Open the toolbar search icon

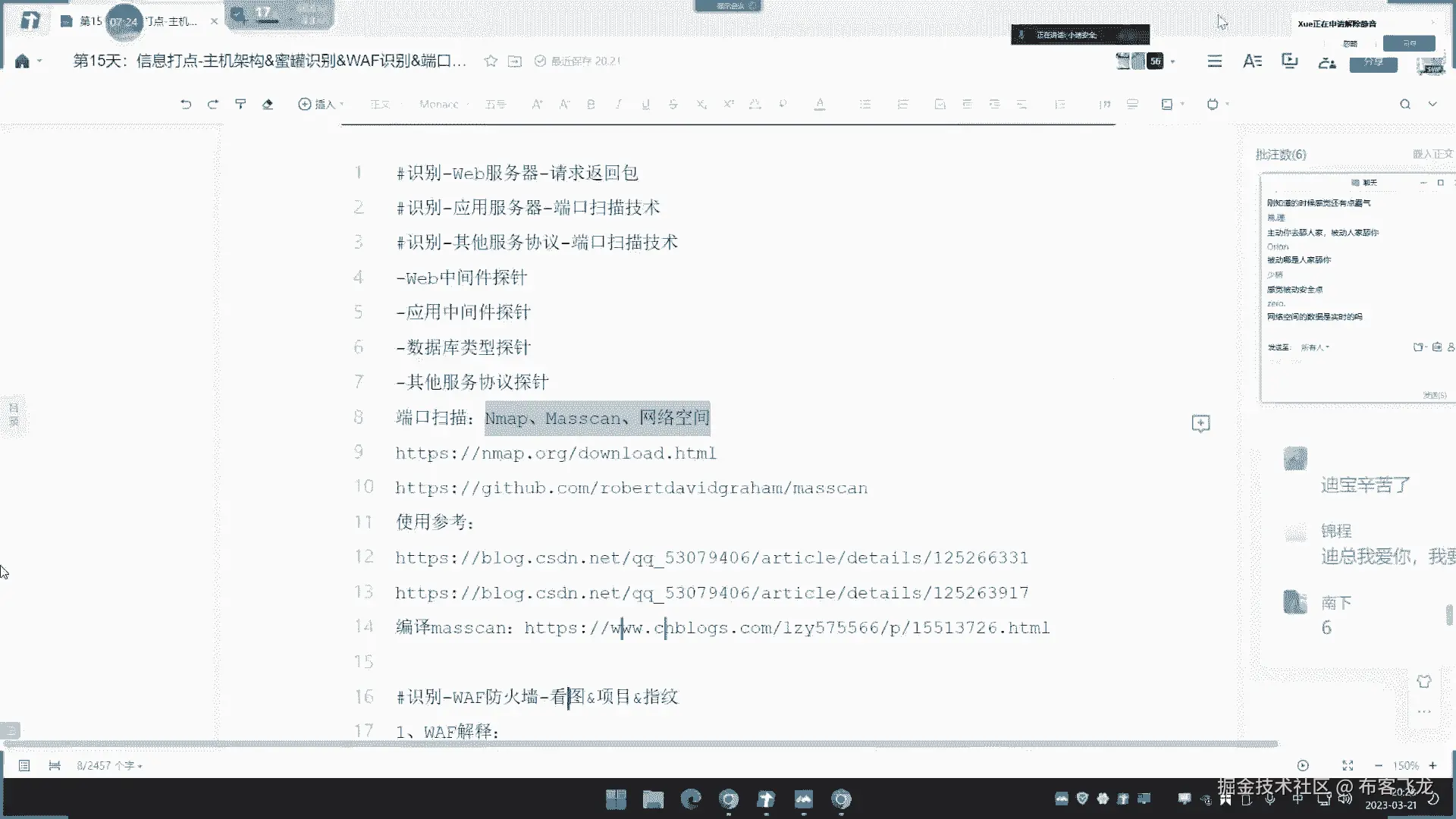pos(1404,105)
